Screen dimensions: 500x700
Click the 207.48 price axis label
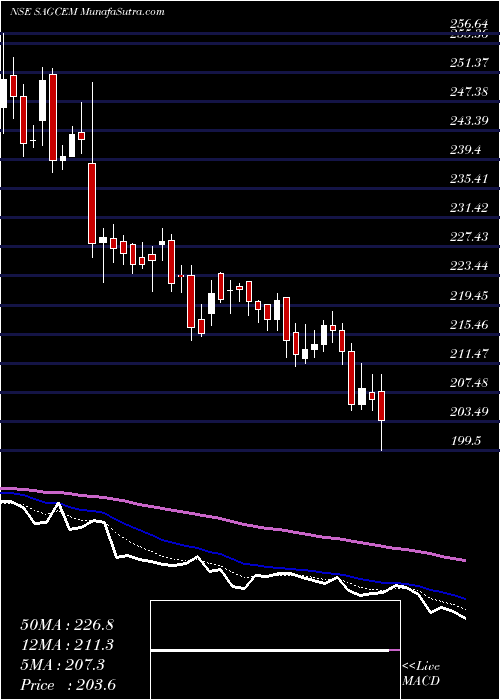(469, 383)
